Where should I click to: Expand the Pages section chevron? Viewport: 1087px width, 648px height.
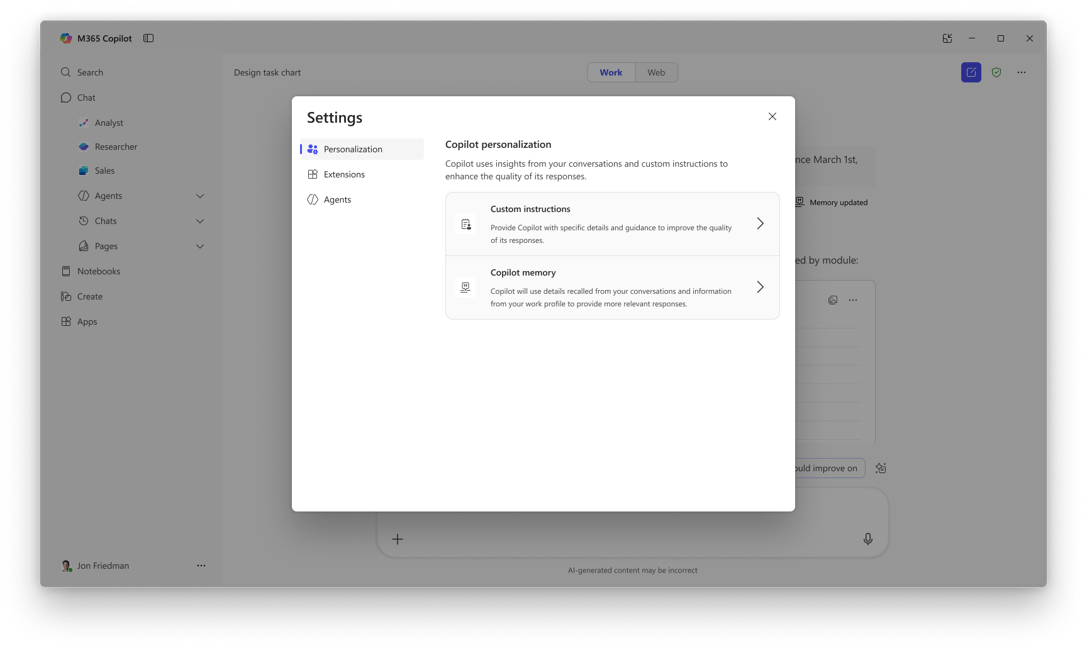point(200,246)
